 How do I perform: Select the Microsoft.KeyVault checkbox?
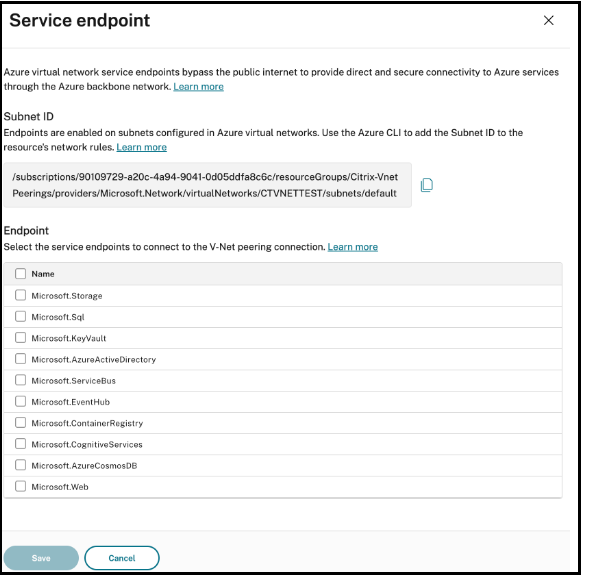20,338
